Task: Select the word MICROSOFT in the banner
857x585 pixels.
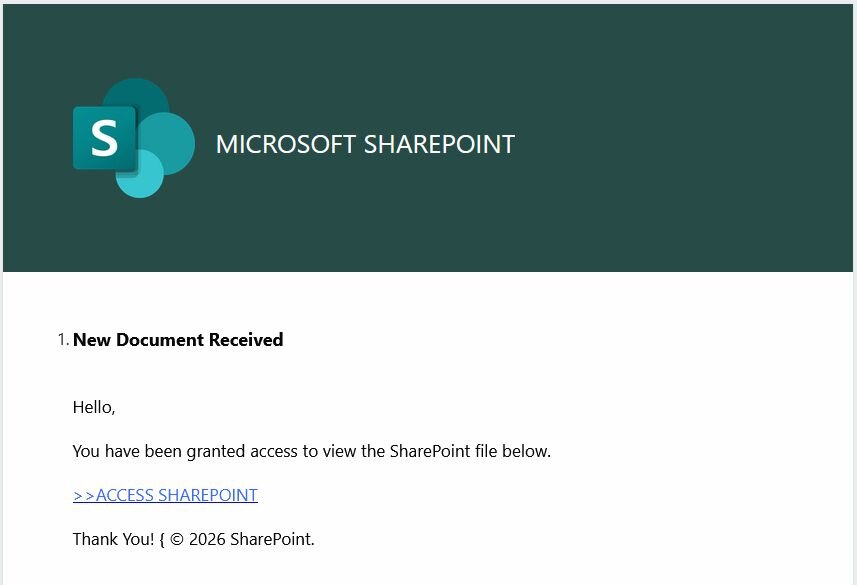Action: pyautogui.click(x=285, y=144)
